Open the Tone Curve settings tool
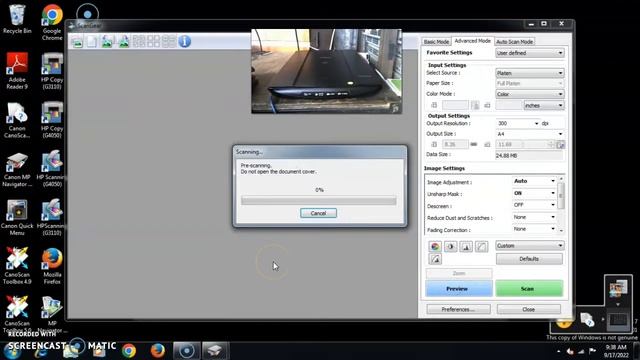This screenshot has width=640, height=360. click(482, 246)
